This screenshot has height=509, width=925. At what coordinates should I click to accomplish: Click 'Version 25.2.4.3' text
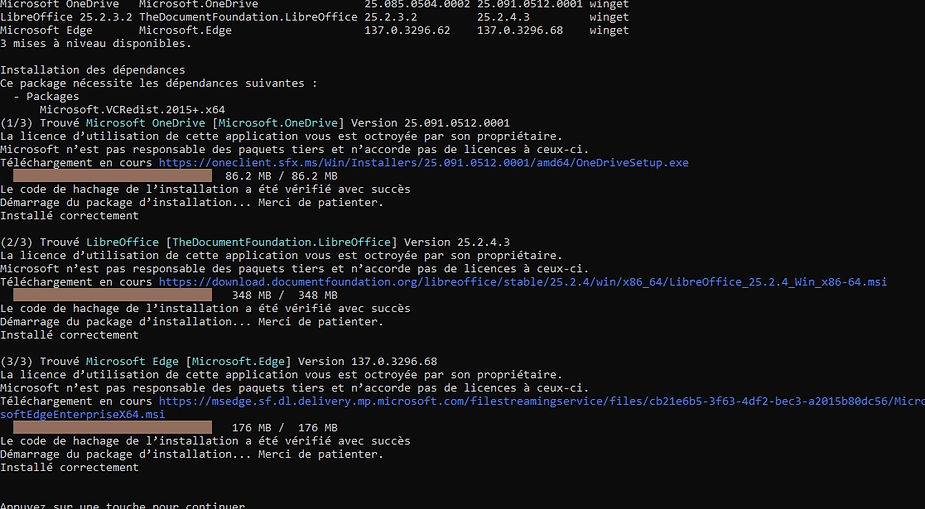point(457,242)
